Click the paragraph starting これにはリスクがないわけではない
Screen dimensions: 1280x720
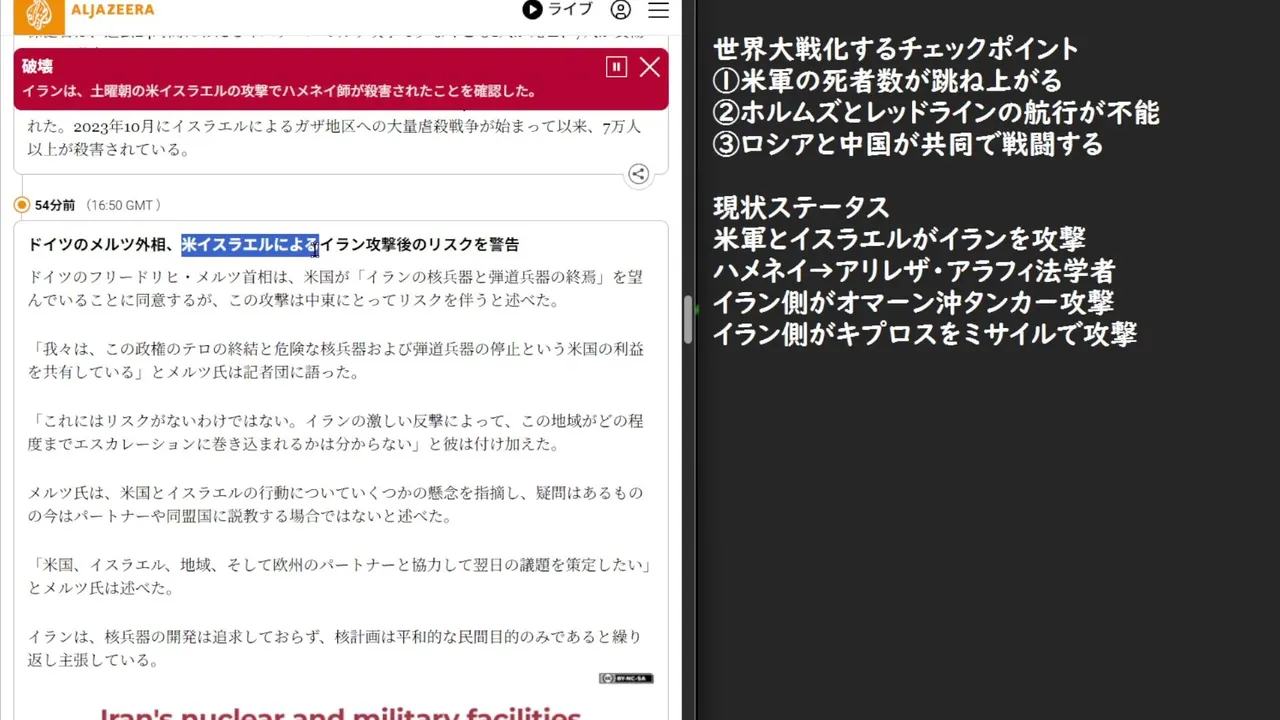point(335,432)
